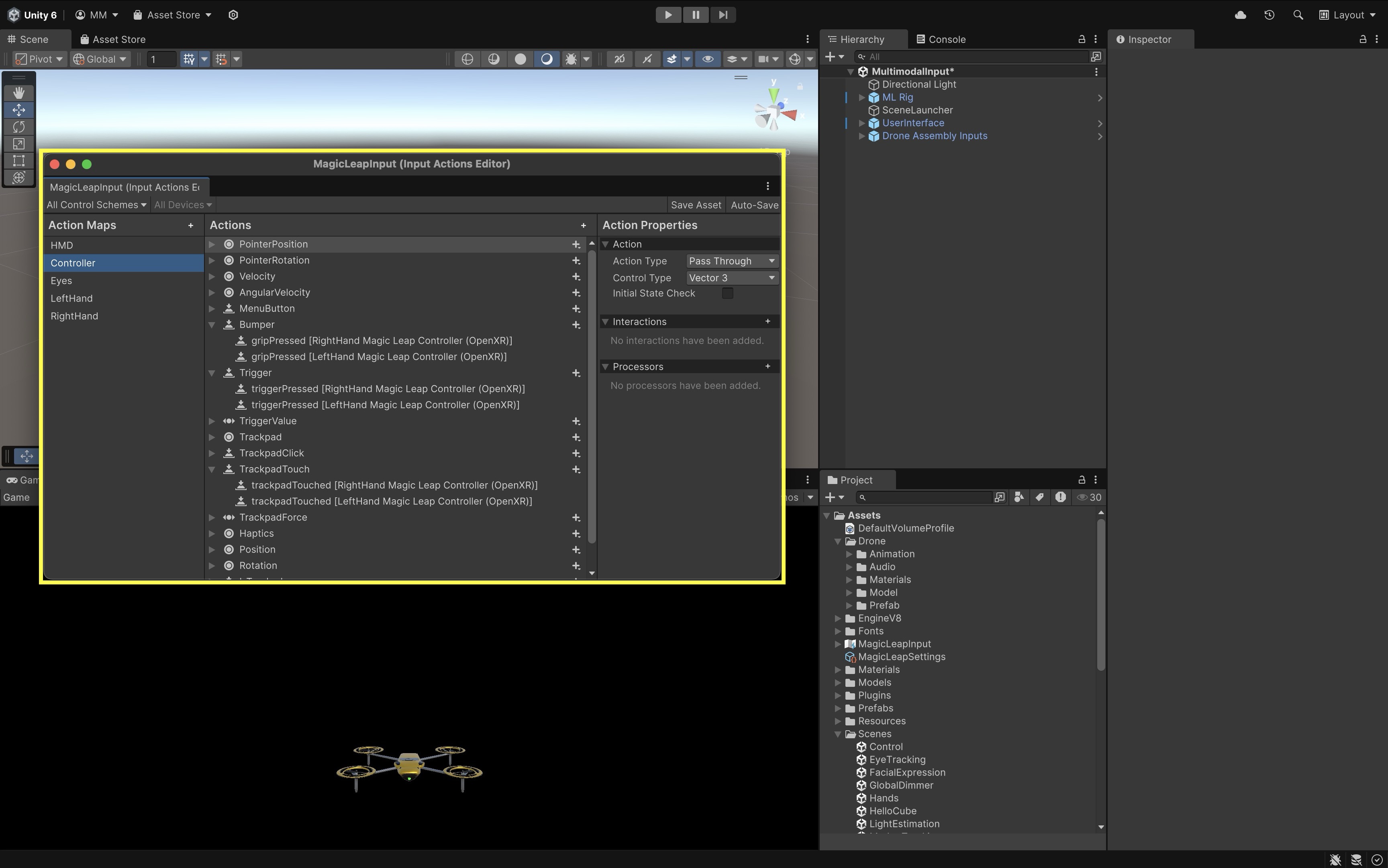Switch to the Console tab
Viewport: 1388px width, 868px height.
pyautogui.click(x=941, y=40)
